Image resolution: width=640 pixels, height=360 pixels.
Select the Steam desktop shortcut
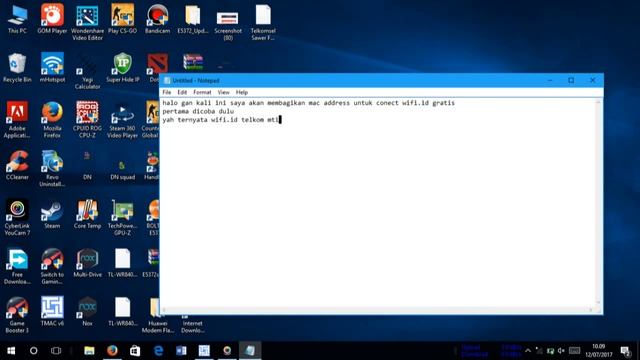pos(52,214)
